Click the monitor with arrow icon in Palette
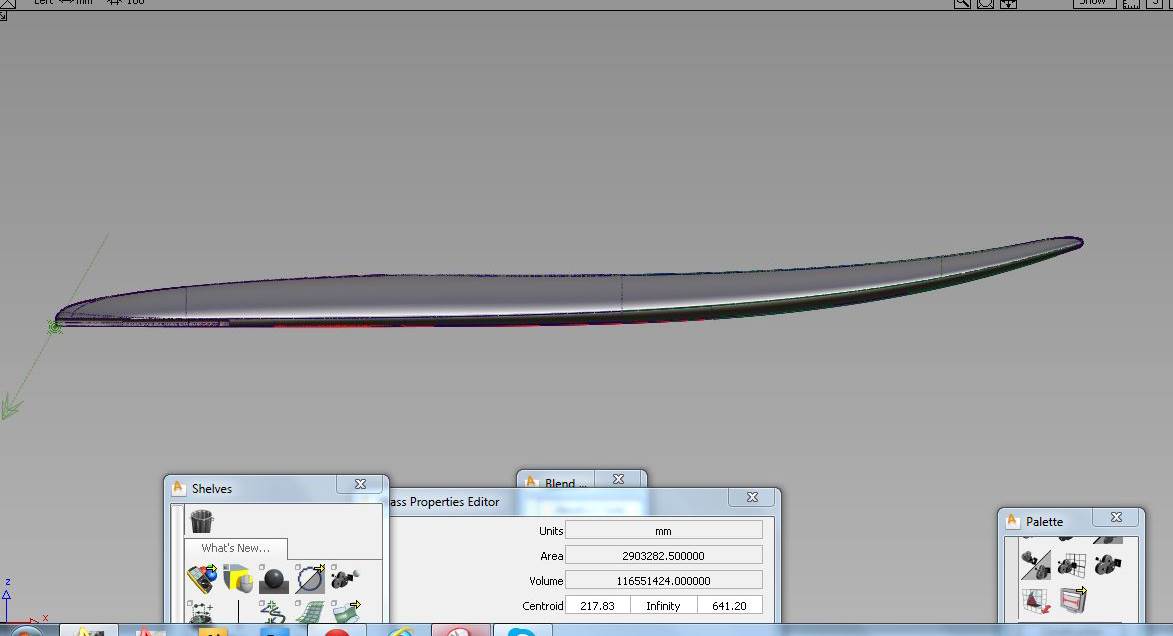The height and width of the screenshot is (636, 1173). pos(1072,600)
